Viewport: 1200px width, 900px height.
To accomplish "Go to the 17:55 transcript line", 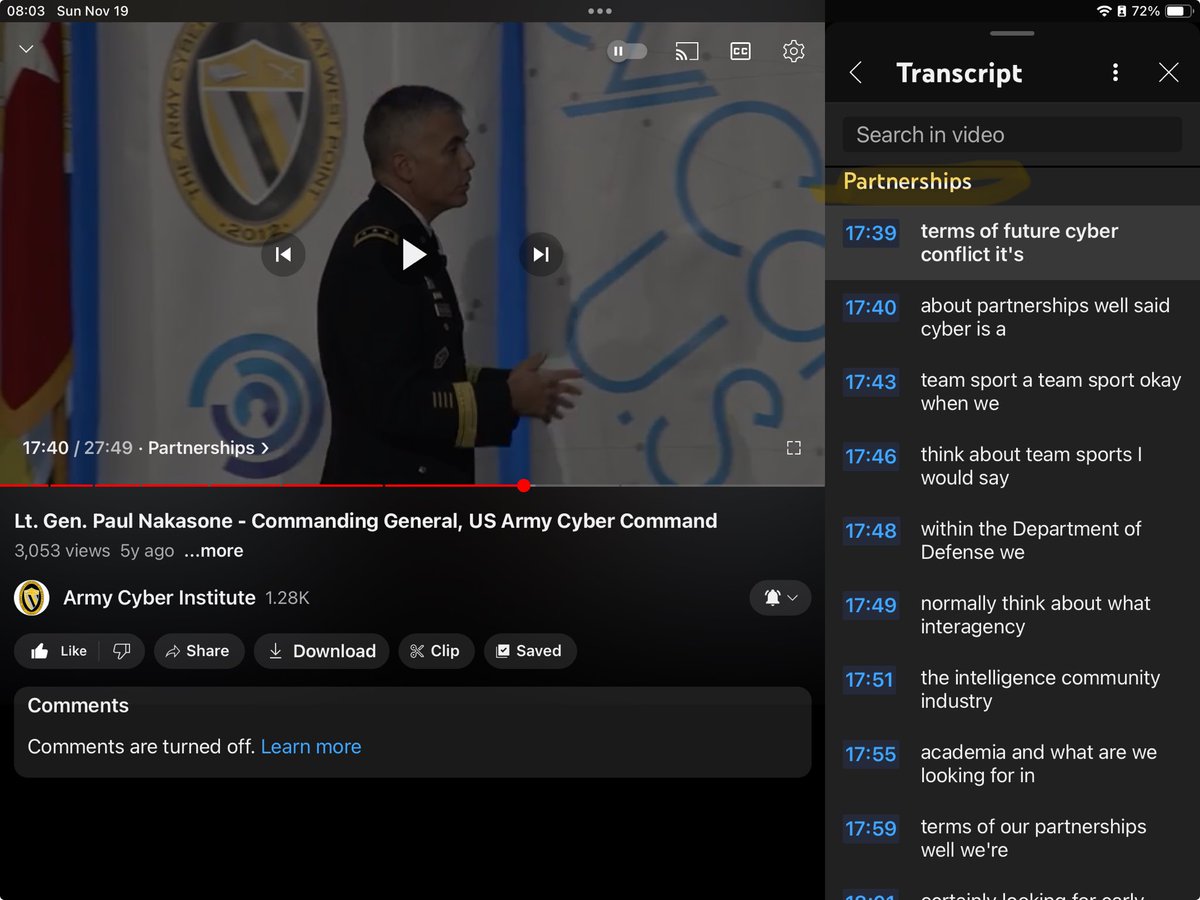I will (1012, 765).
